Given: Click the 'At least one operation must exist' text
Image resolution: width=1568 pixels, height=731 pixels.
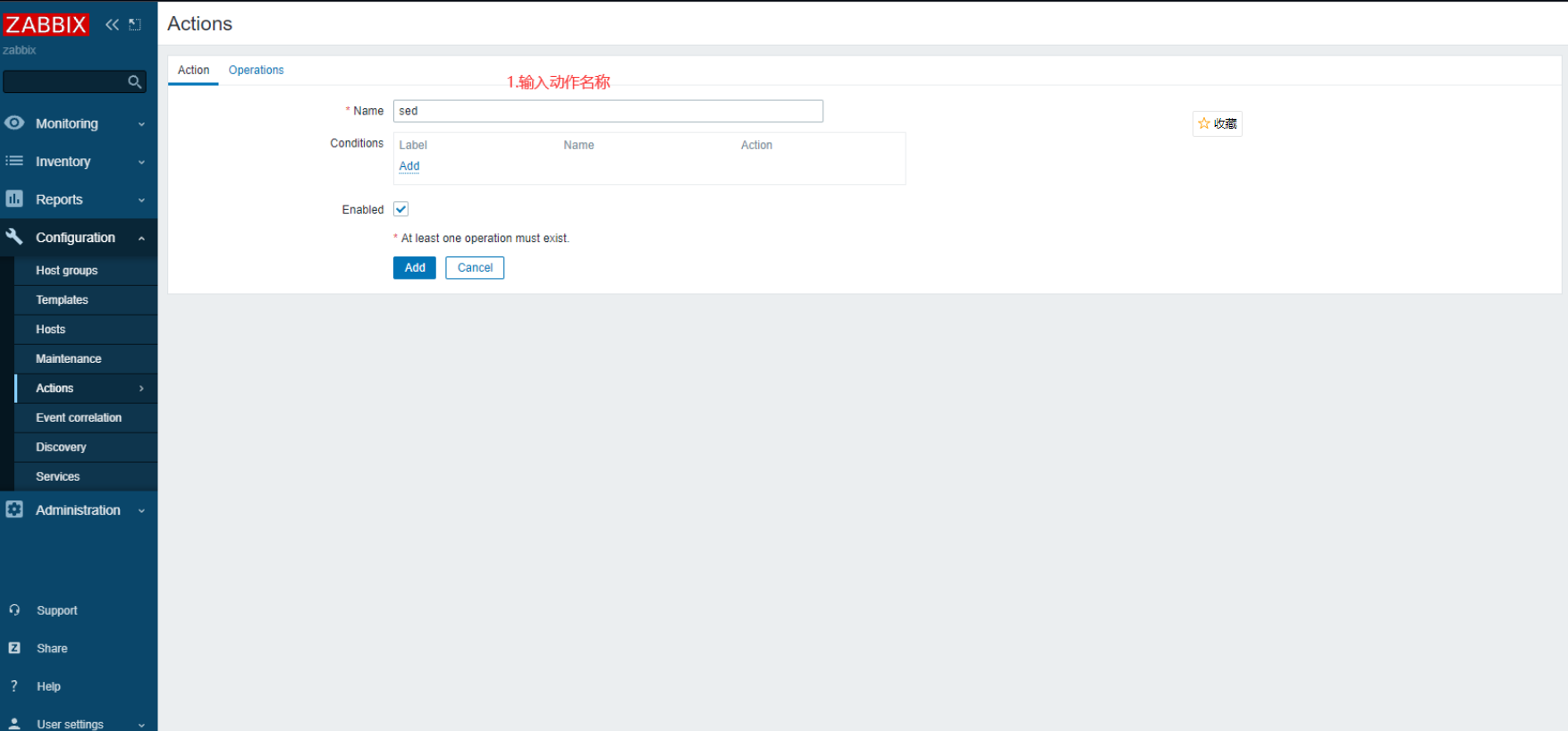Looking at the screenshot, I should pos(485,239).
